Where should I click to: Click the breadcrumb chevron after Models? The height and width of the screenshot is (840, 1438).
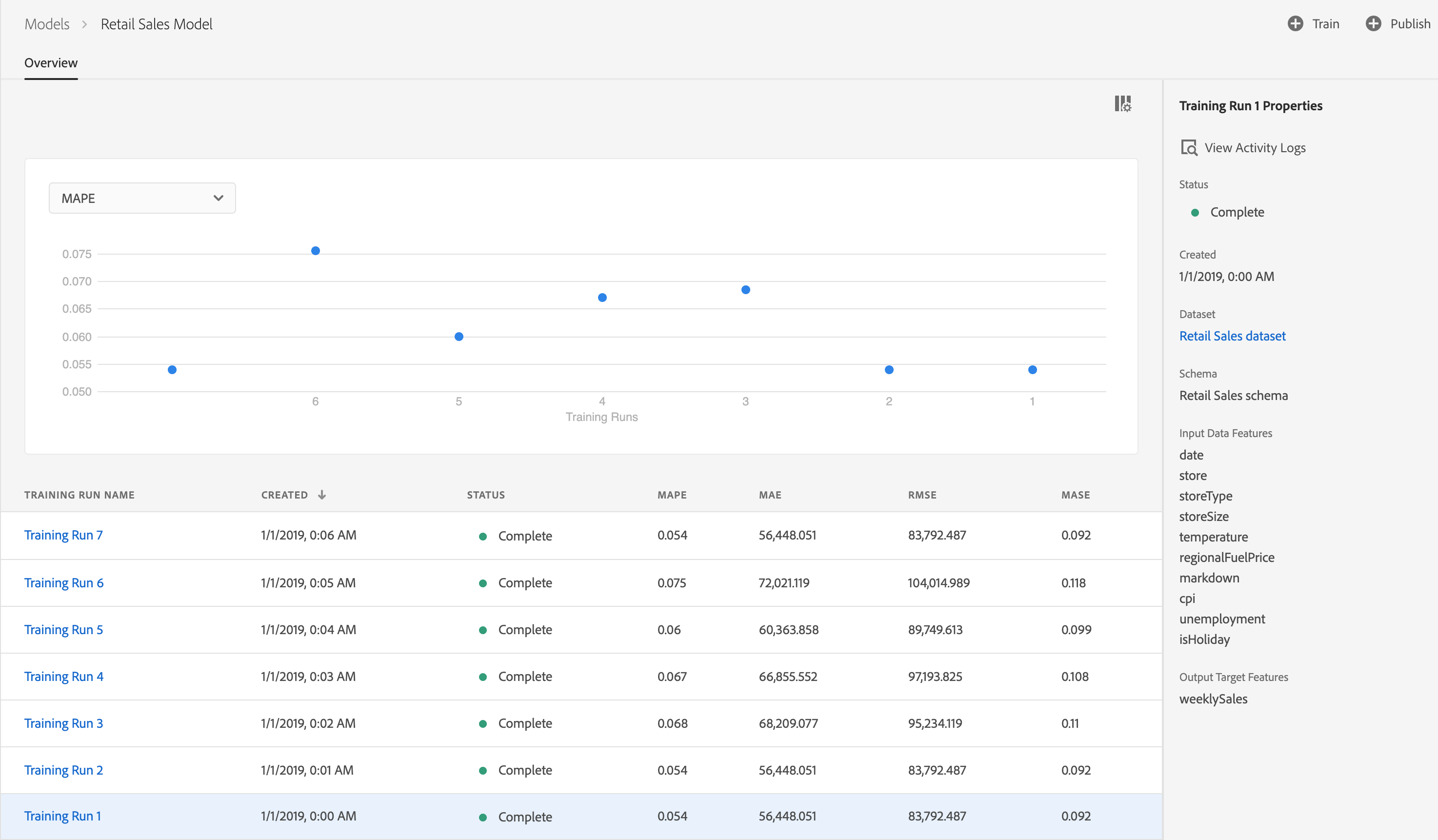[x=84, y=24]
